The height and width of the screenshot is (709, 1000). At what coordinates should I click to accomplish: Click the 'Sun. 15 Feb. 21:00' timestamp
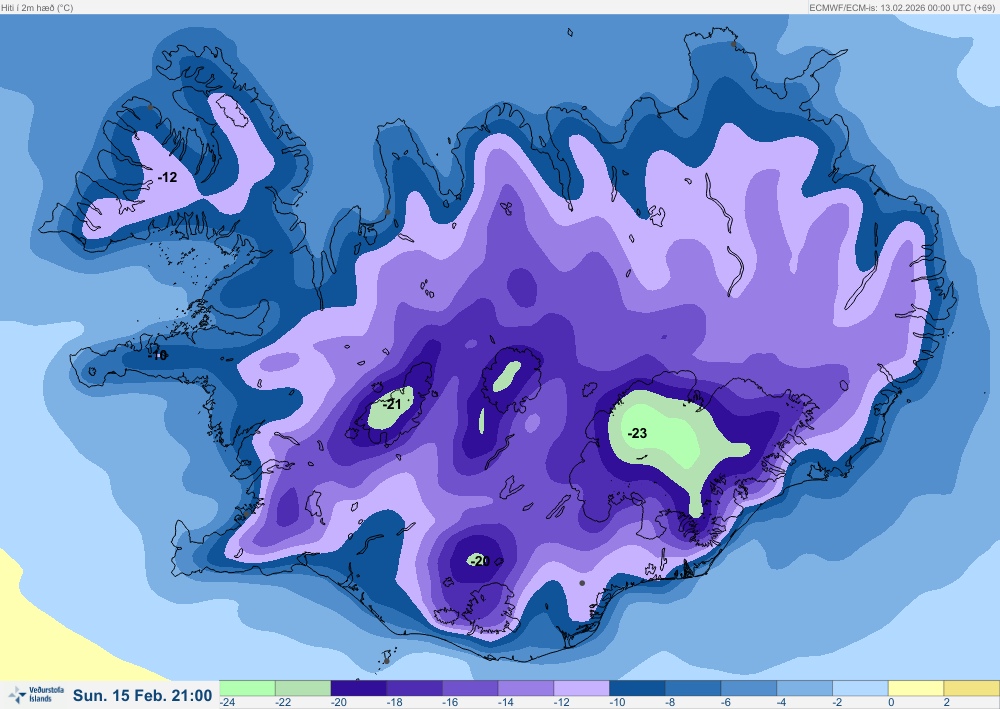pyautogui.click(x=142, y=695)
